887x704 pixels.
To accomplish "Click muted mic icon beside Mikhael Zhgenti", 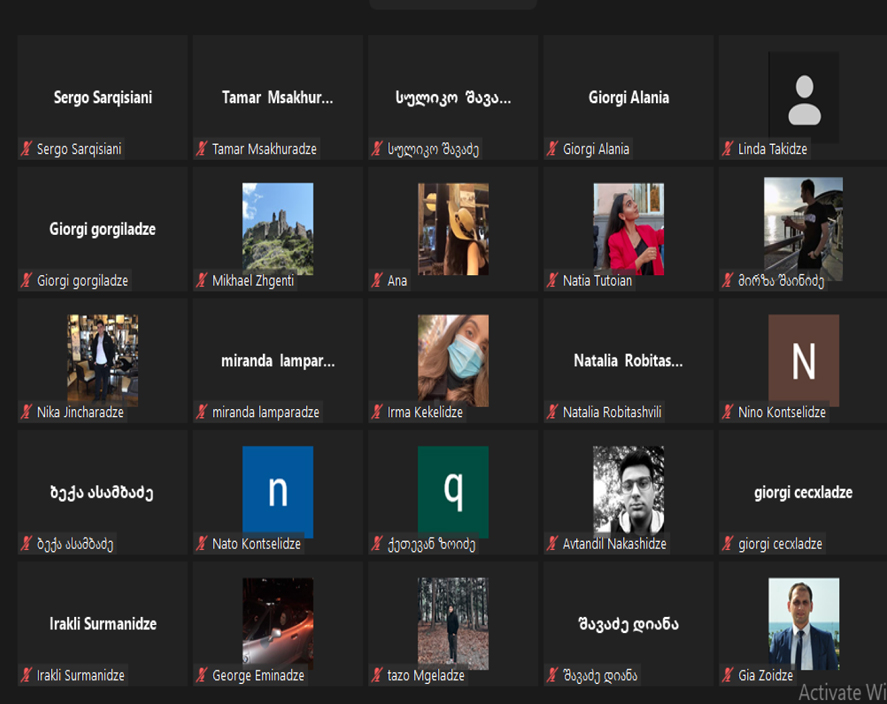I will 202,281.
